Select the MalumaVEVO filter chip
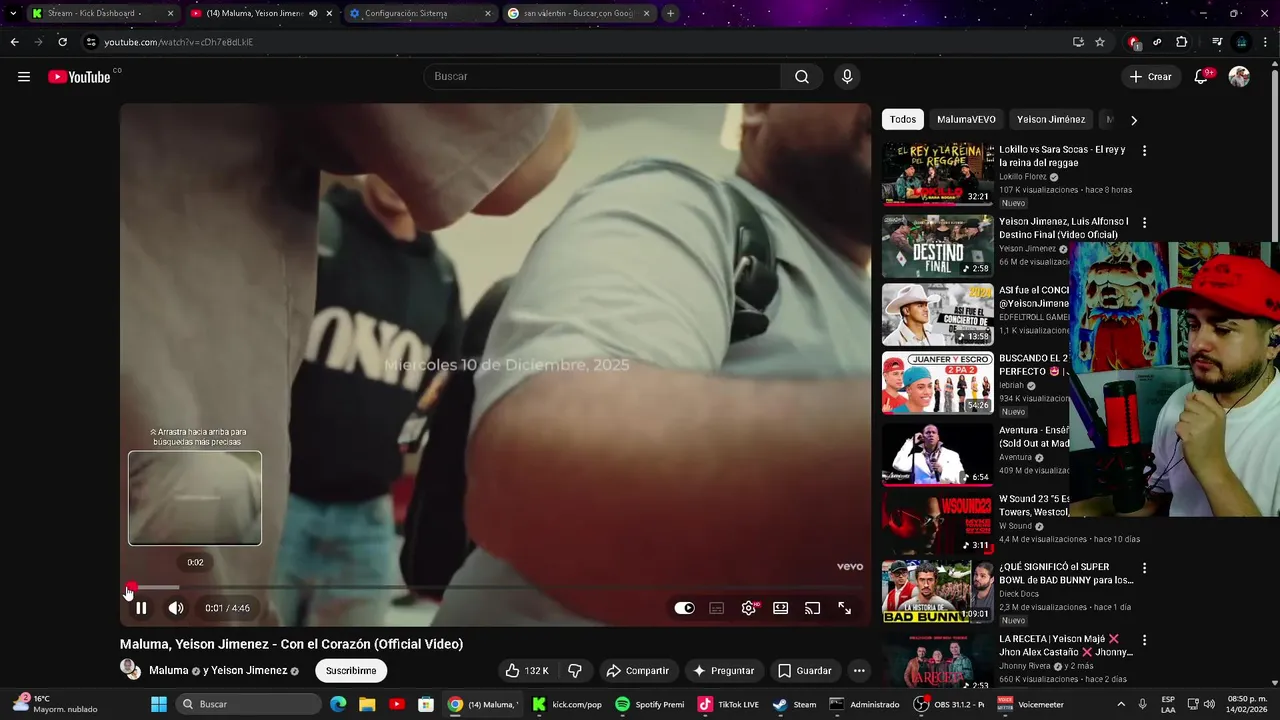The image size is (1280, 720). pyautogui.click(x=966, y=120)
